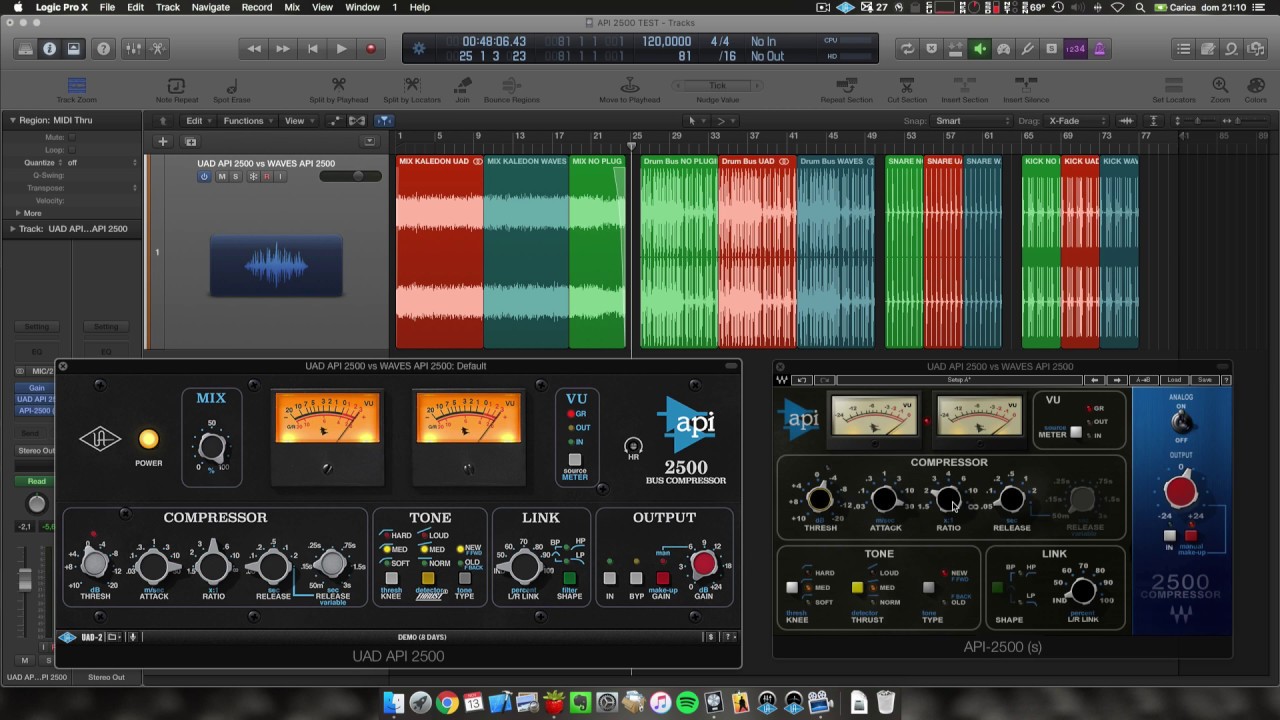The height and width of the screenshot is (720, 1280).
Task: Open the Editors scissors icon
Action: tap(158, 48)
